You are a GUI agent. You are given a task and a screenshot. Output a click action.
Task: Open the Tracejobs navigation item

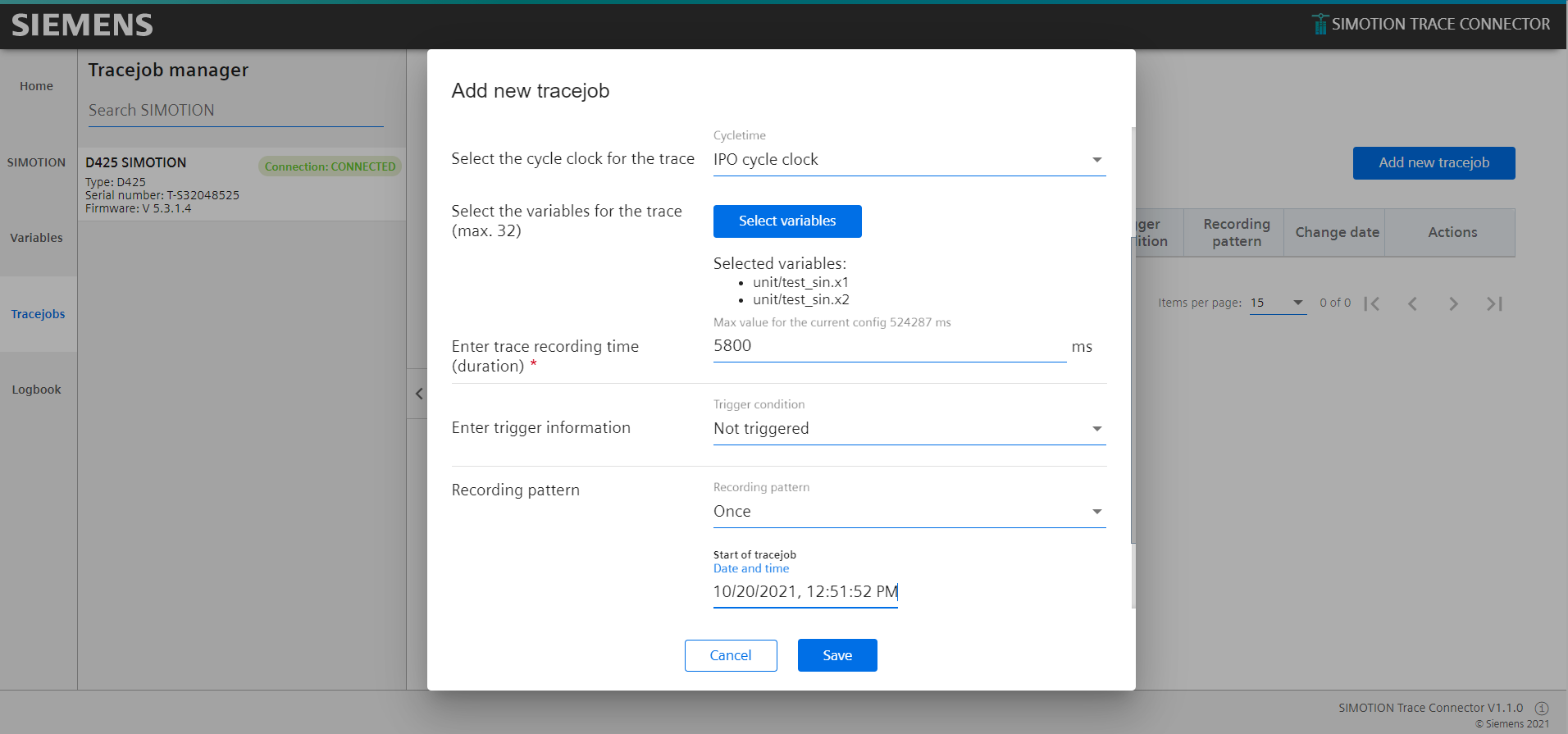tap(38, 314)
